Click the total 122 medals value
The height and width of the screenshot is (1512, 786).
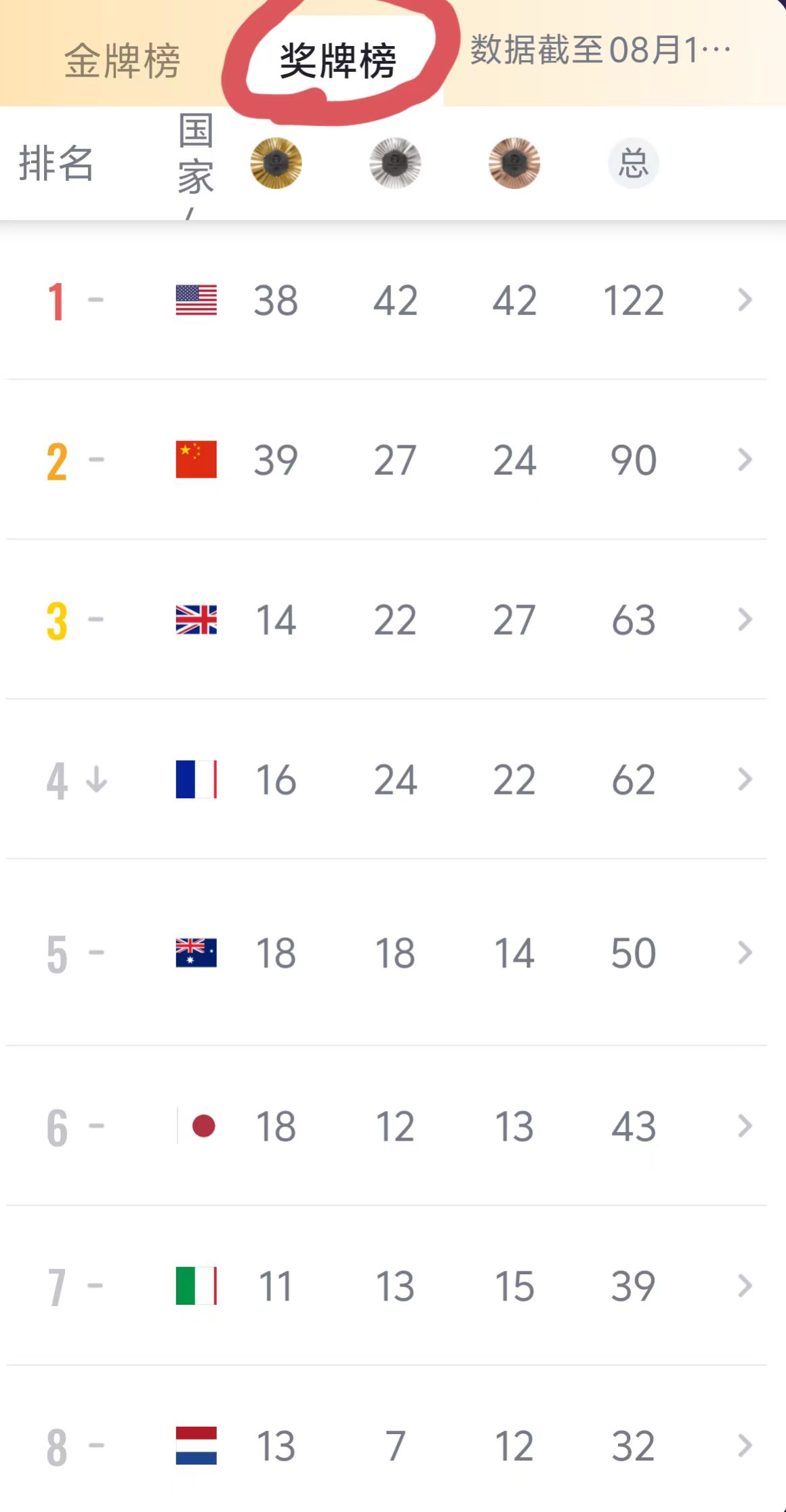634,300
